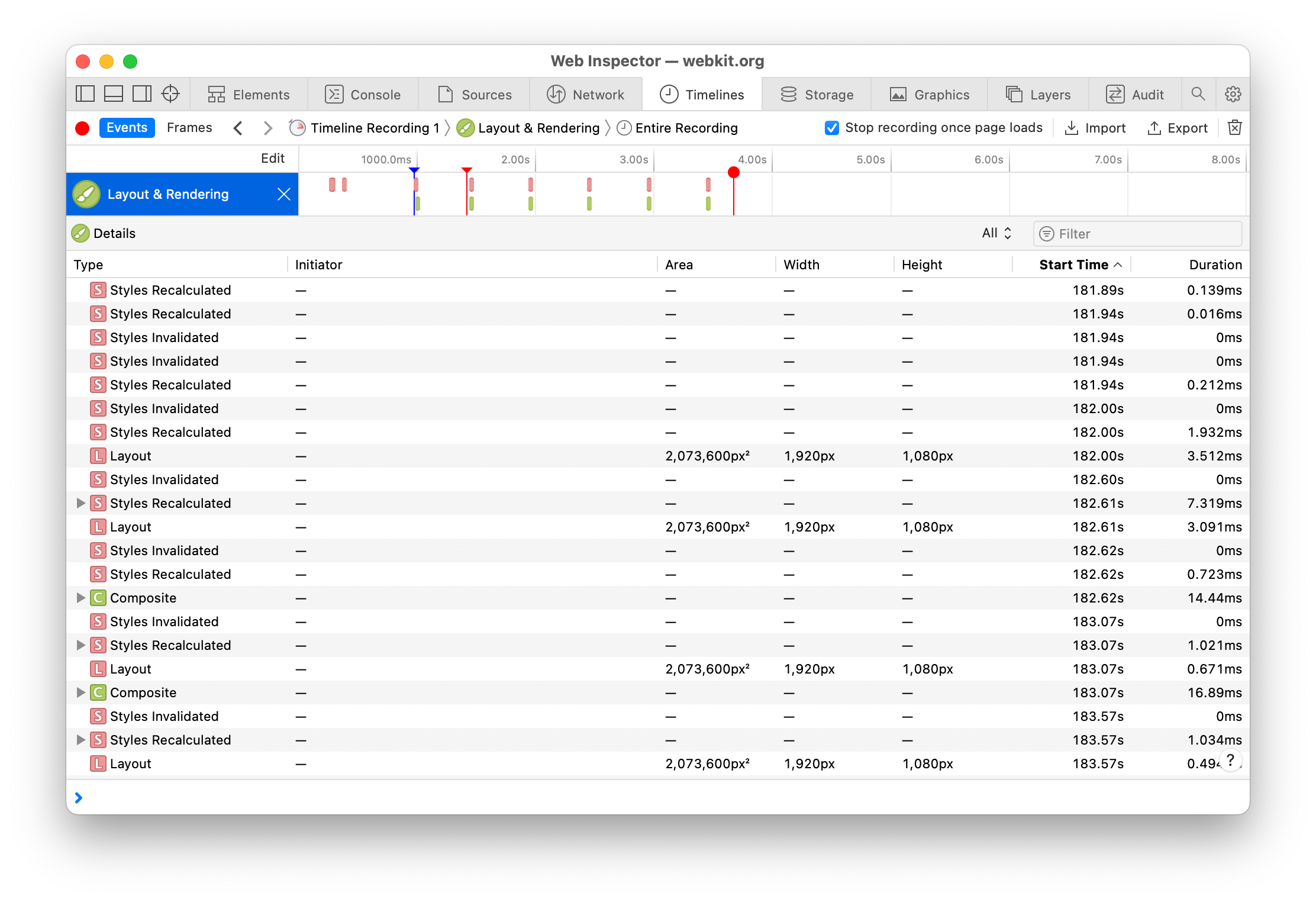Remove the Layout & Rendering timeline
Image resolution: width=1316 pixels, height=902 pixels.
tap(284, 194)
